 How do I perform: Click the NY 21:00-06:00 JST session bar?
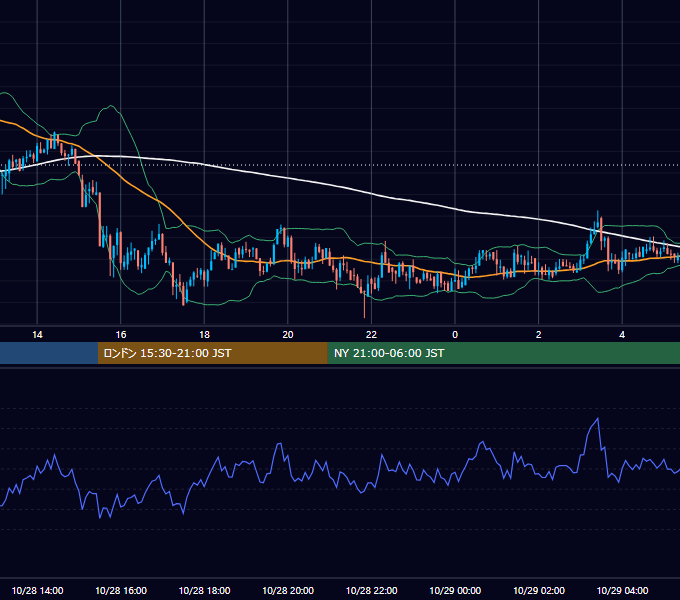(503, 353)
